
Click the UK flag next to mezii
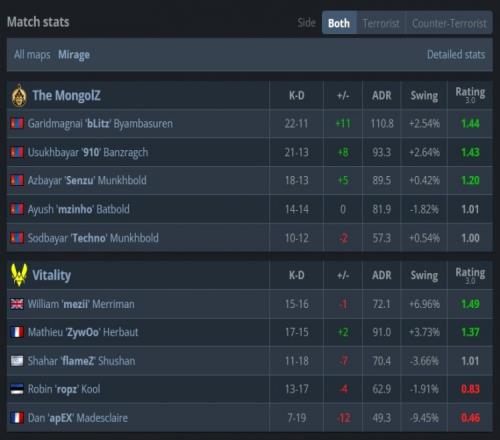17,304
